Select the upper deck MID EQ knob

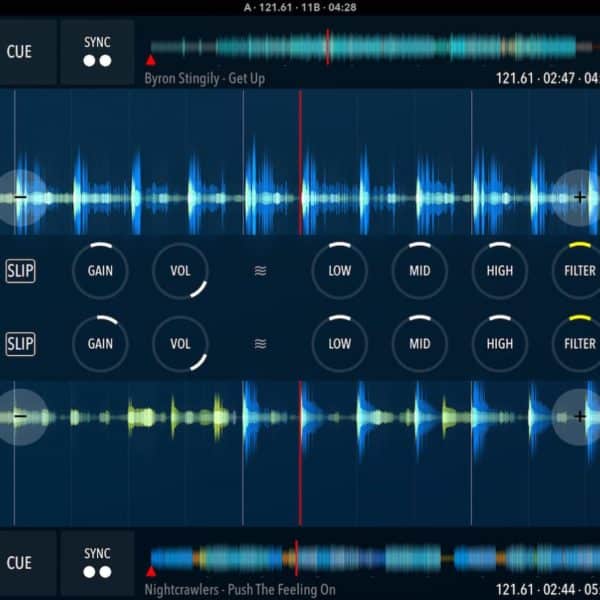tap(420, 271)
